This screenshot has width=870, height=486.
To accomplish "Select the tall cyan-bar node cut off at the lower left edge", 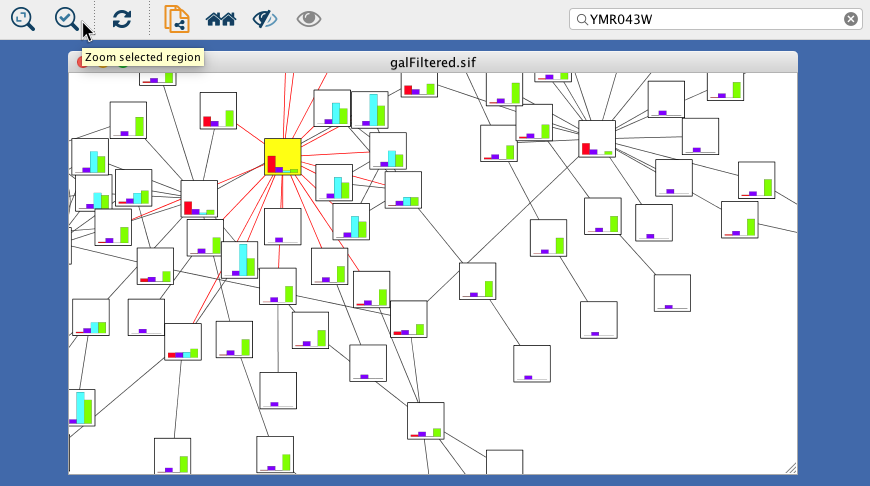I will (x=81, y=407).
